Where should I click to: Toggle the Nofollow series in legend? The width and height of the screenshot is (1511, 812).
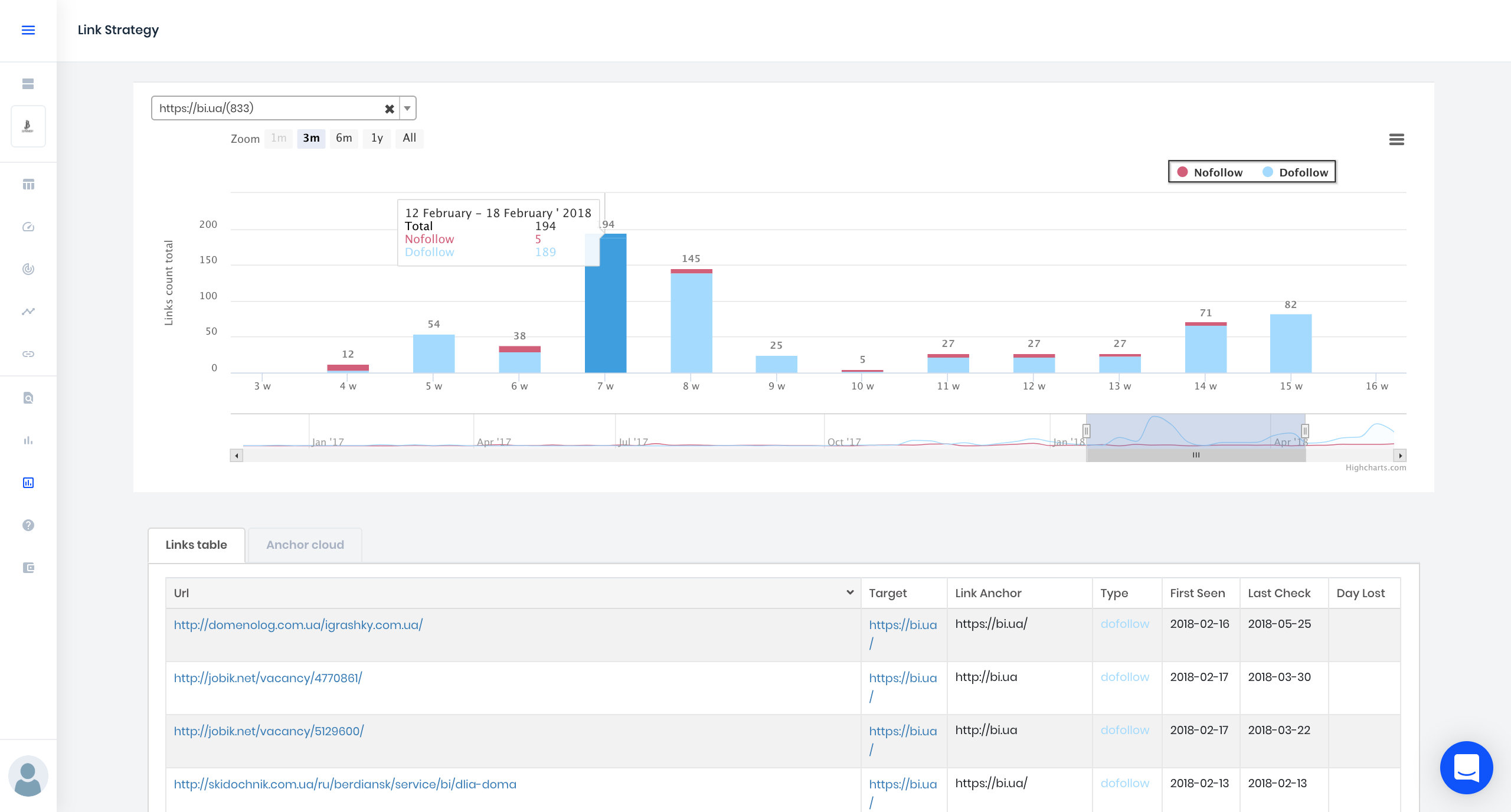click(1210, 172)
